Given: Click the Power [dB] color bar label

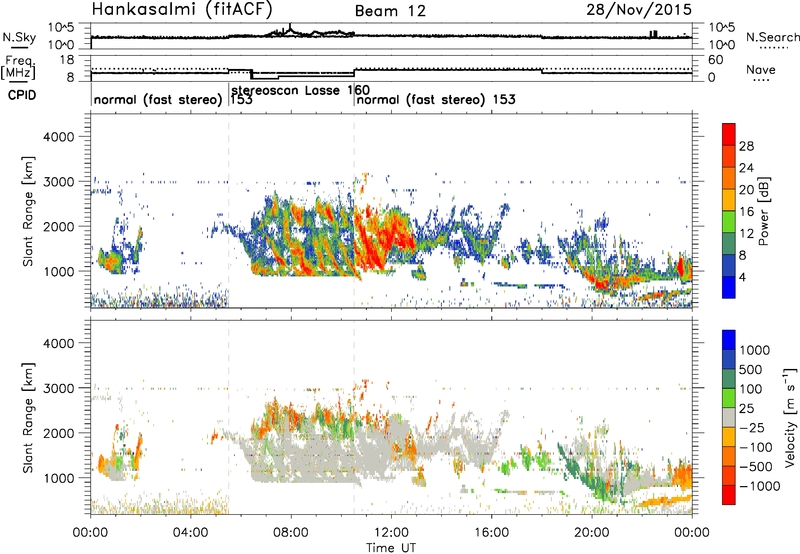Looking at the screenshot, I should point(763,211).
